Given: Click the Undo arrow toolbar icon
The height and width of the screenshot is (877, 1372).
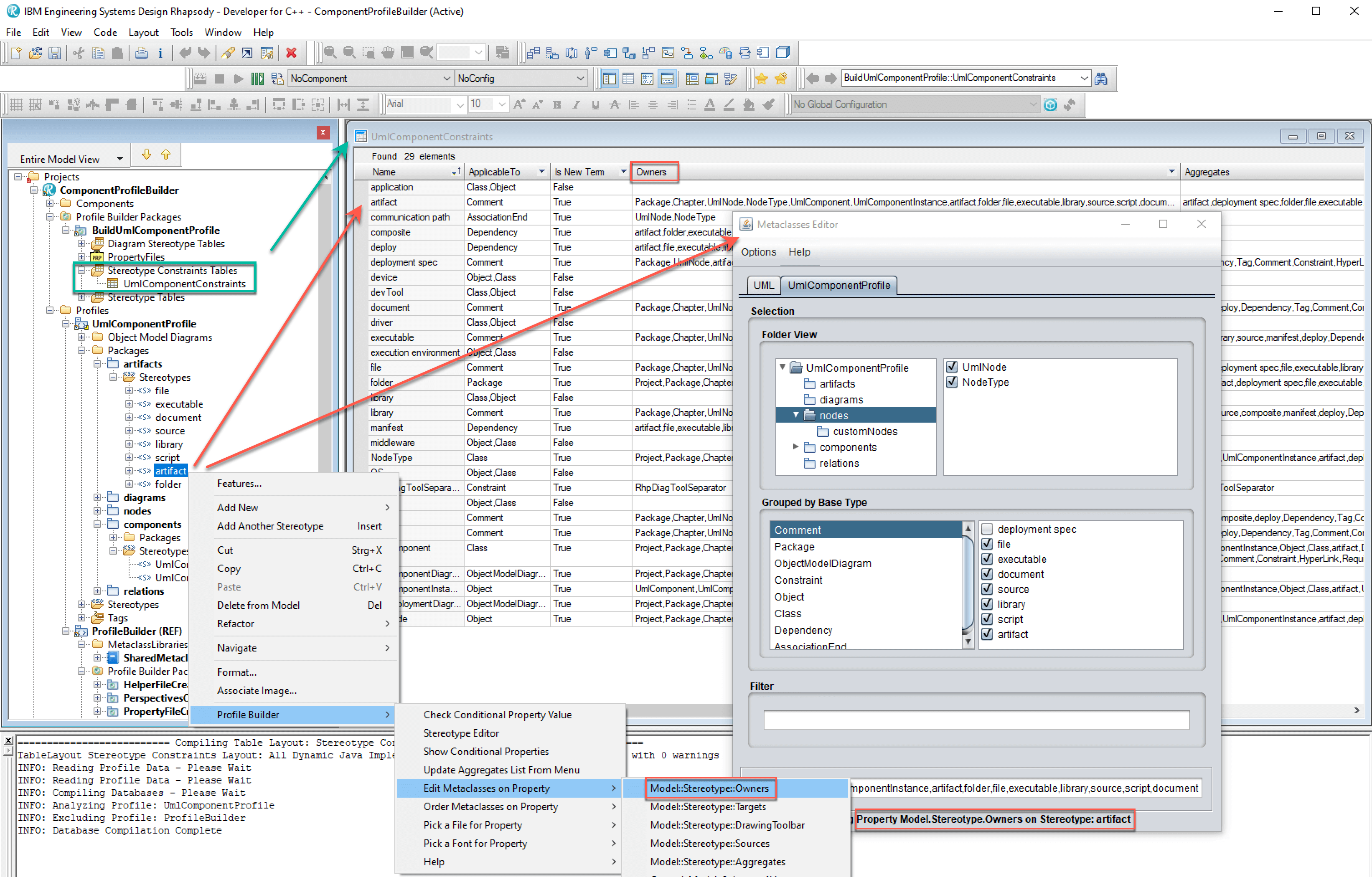Looking at the screenshot, I should click(185, 53).
